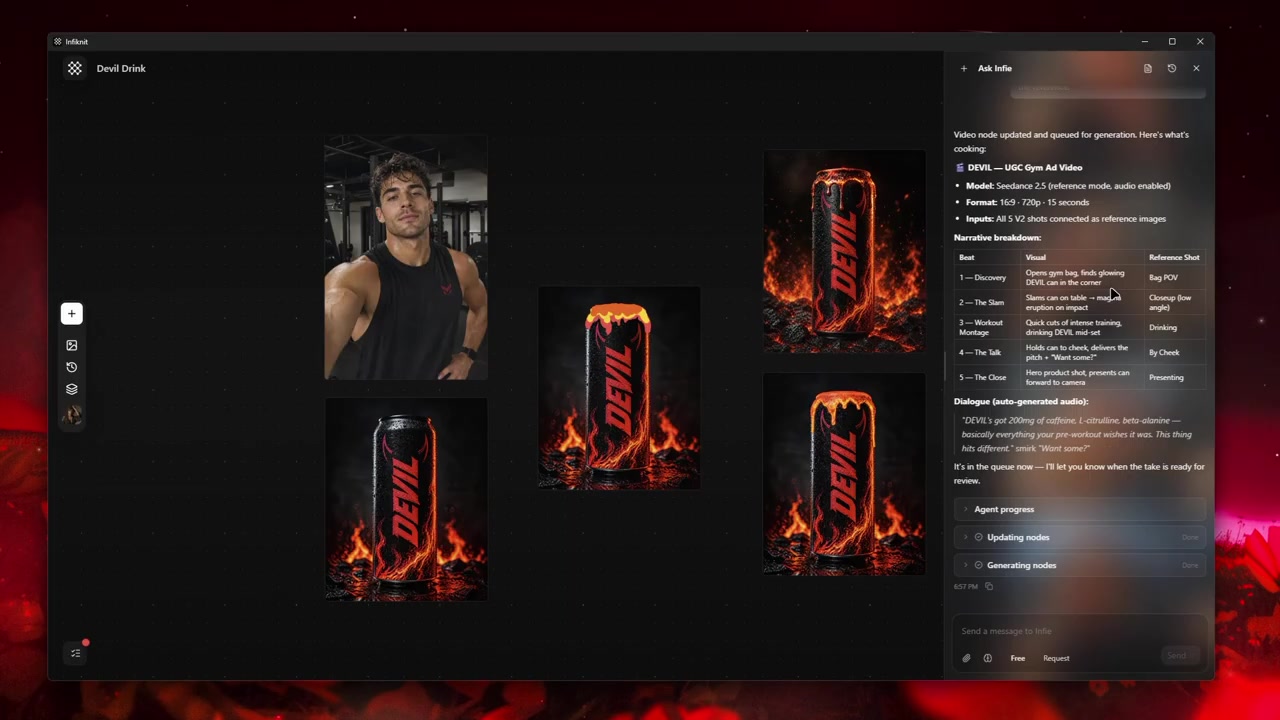Click the '6:57 PM' message timestamp
This screenshot has height=720, width=1280.
pos(966,586)
